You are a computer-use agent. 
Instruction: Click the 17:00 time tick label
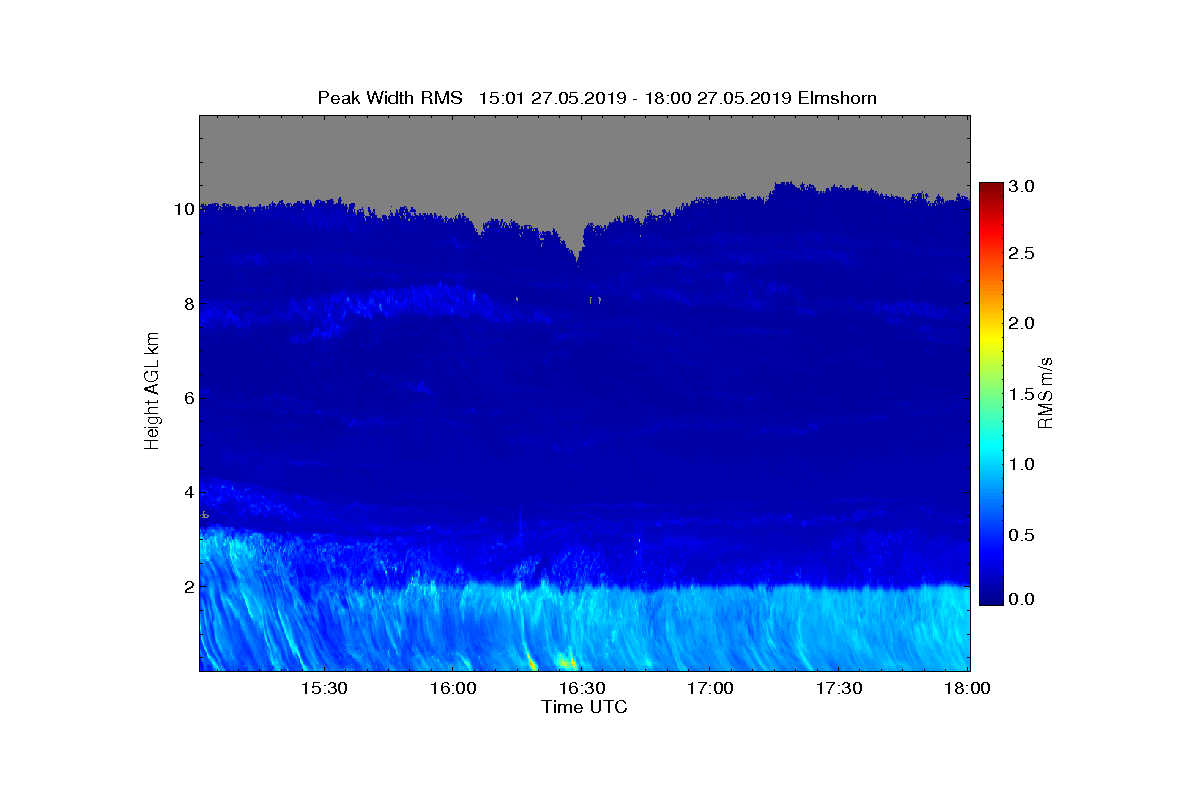point(711,689)
